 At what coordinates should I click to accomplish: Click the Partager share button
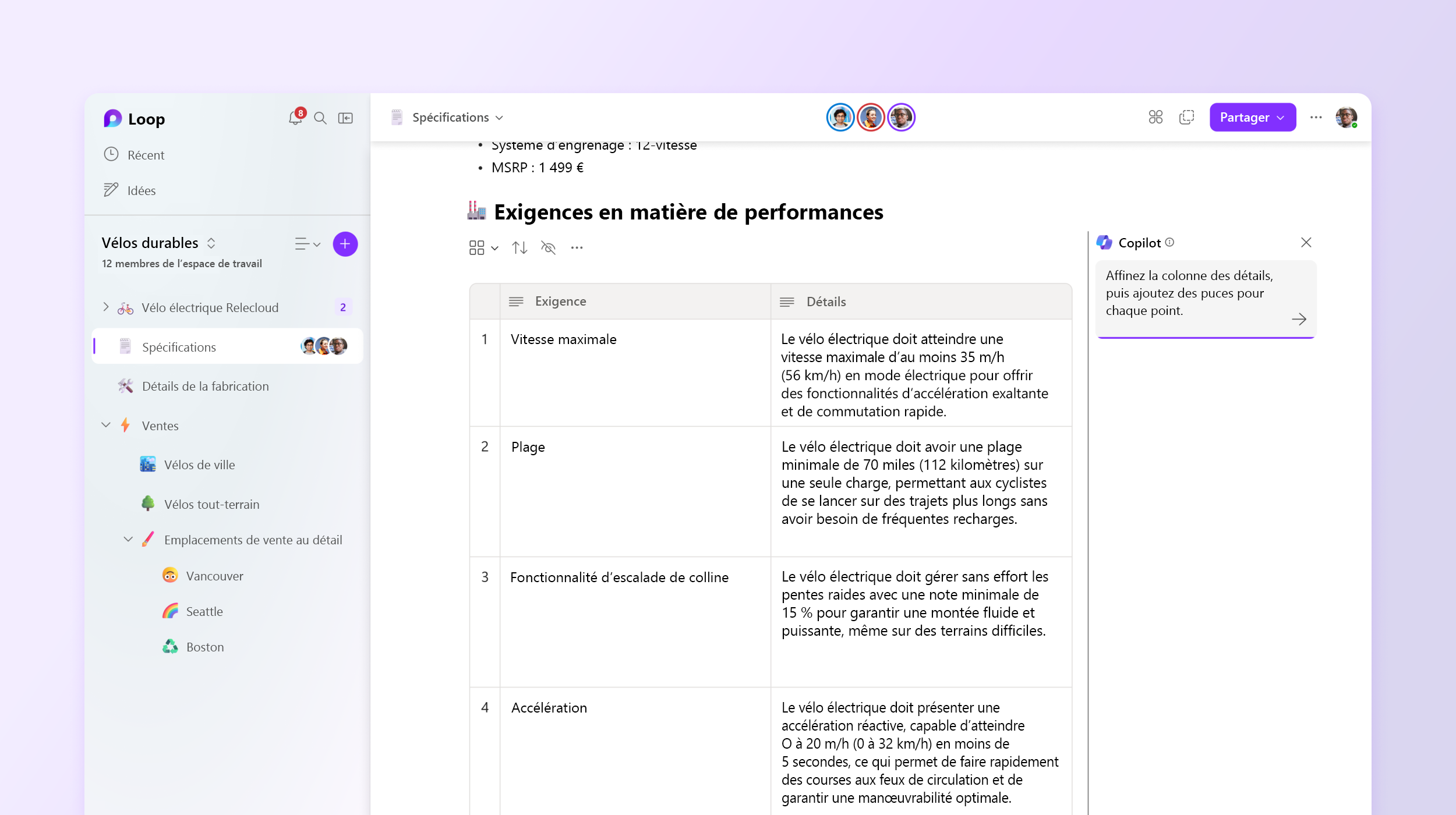point(1252,118)
